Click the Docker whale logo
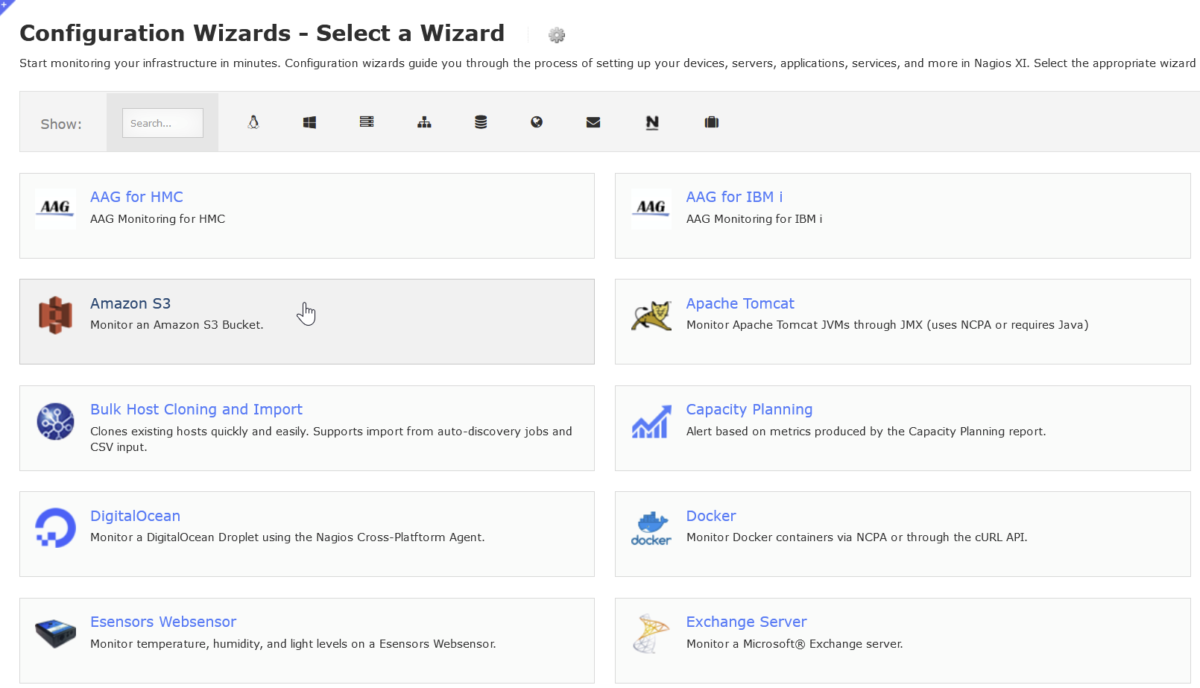 [651, 527]
